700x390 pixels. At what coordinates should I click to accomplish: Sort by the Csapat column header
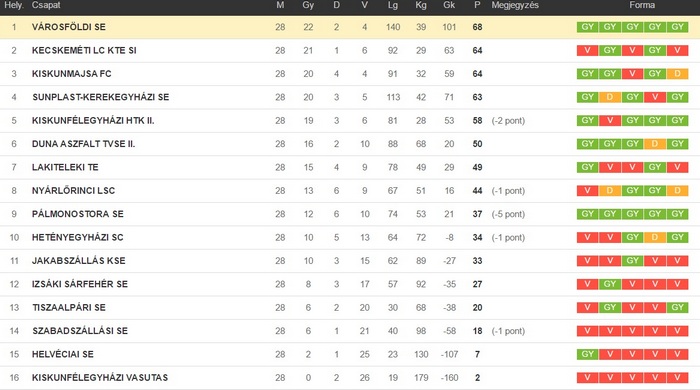click(46, 5)
